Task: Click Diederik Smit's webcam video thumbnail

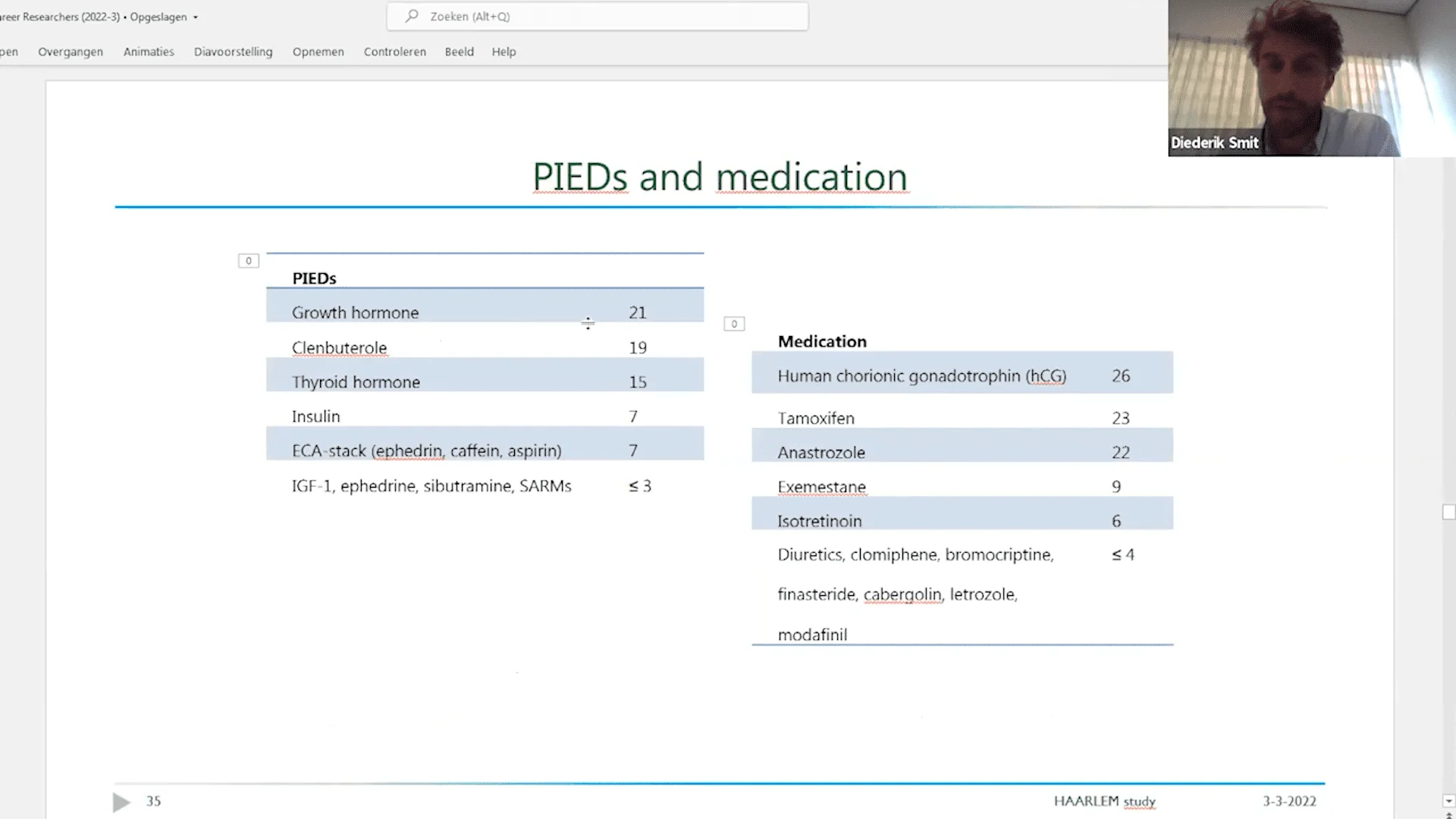Action: [x=1312, y=78]
